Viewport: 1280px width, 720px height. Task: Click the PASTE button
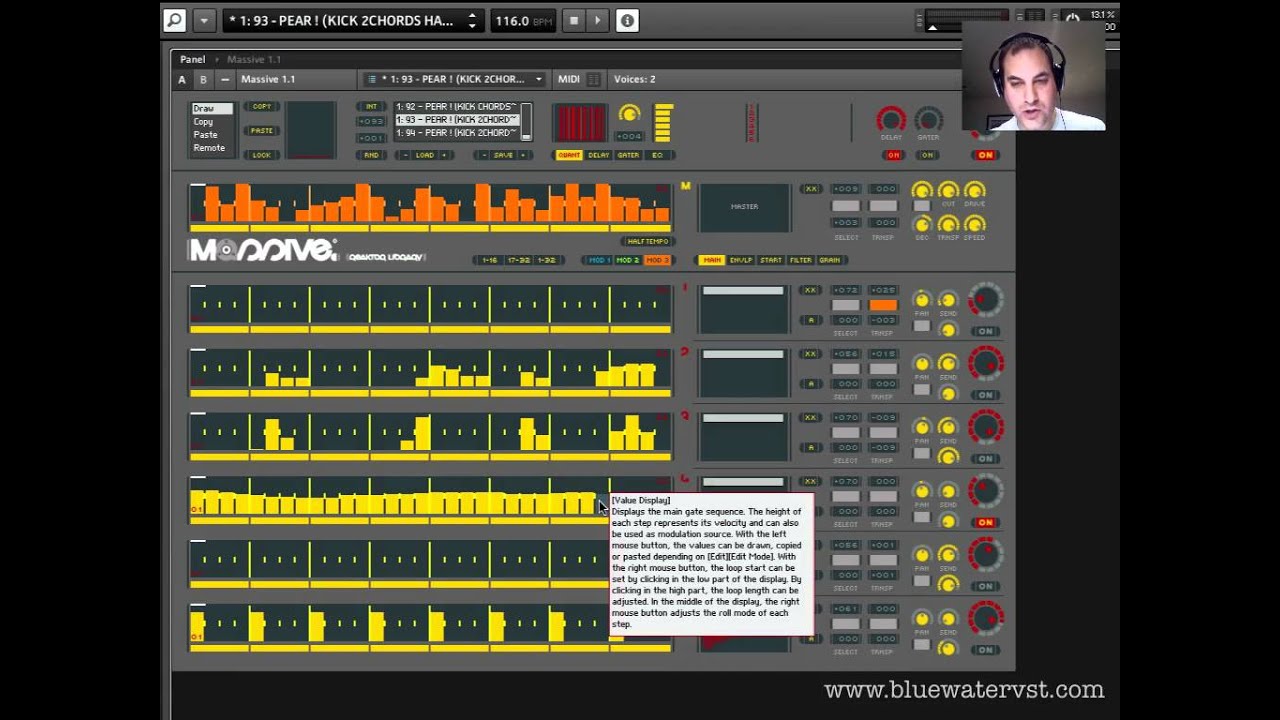point(262,130)
